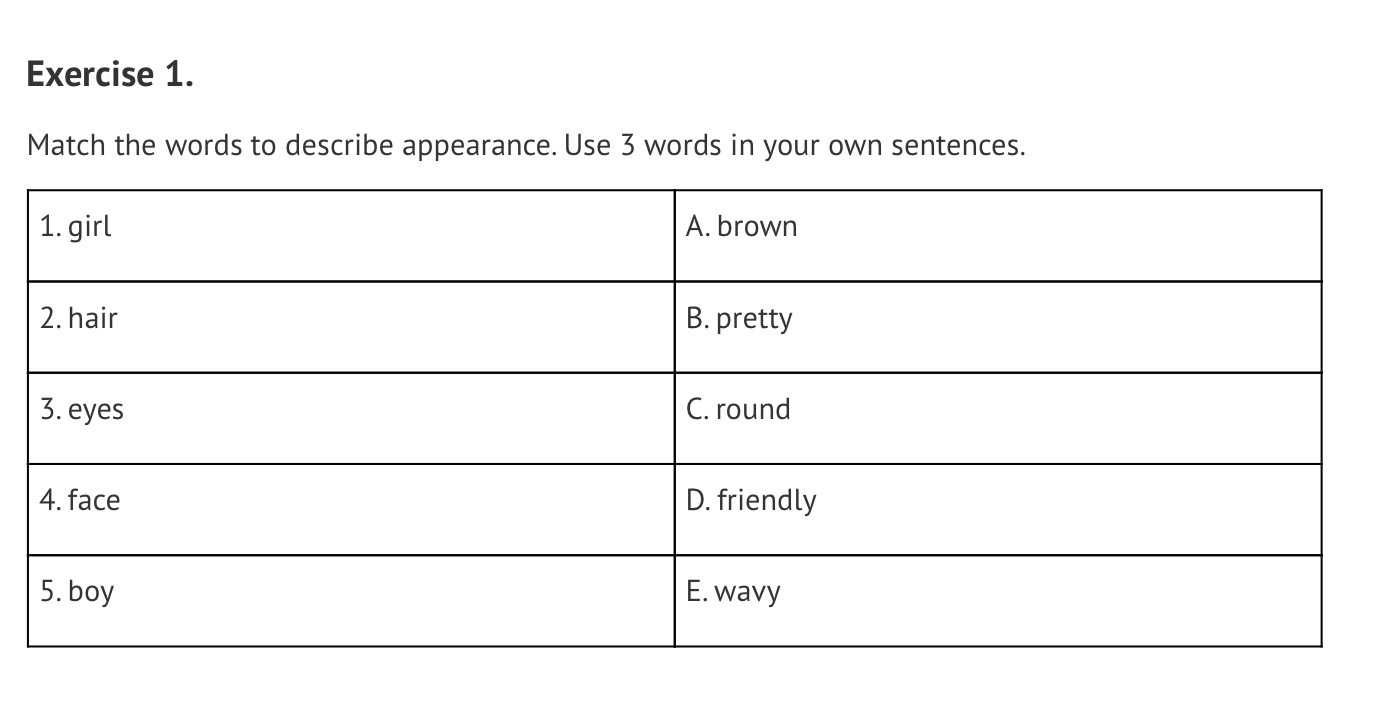Screen dimensions: 1398x704
Task: Click the word "appearance" in the instructions
Action: [x=475, y=146]
